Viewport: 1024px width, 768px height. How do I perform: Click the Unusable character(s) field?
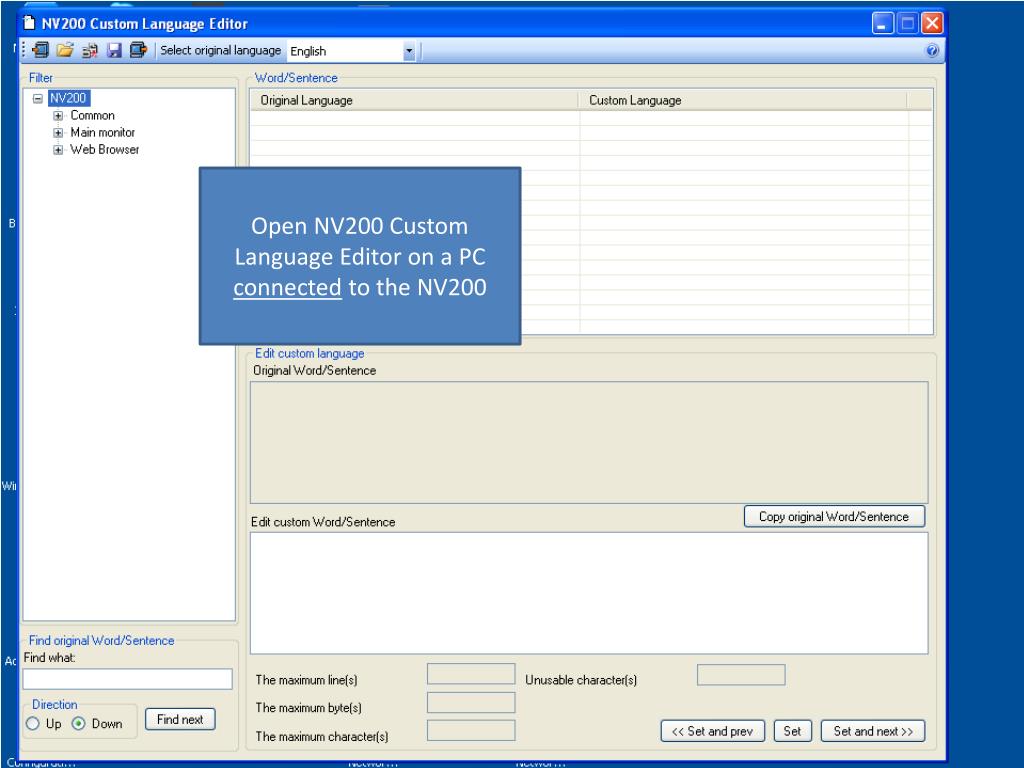[x=741, y=675]
